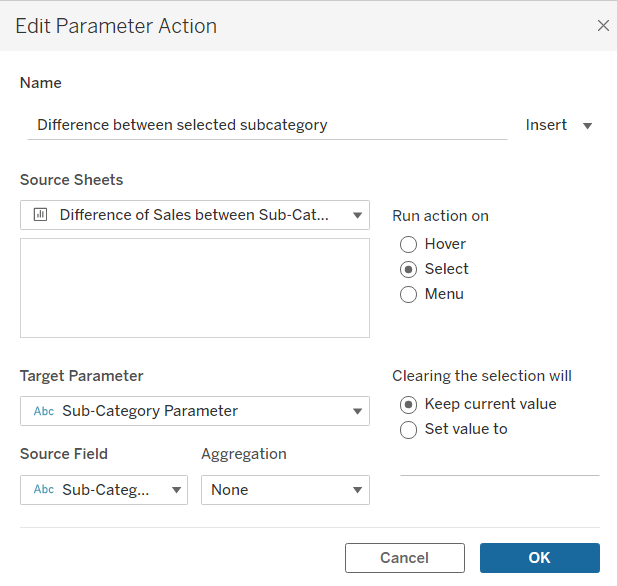Viewport: 617px width, 586px height.
Task: Expand the Source Sheets dropdown
Action: 357,215
